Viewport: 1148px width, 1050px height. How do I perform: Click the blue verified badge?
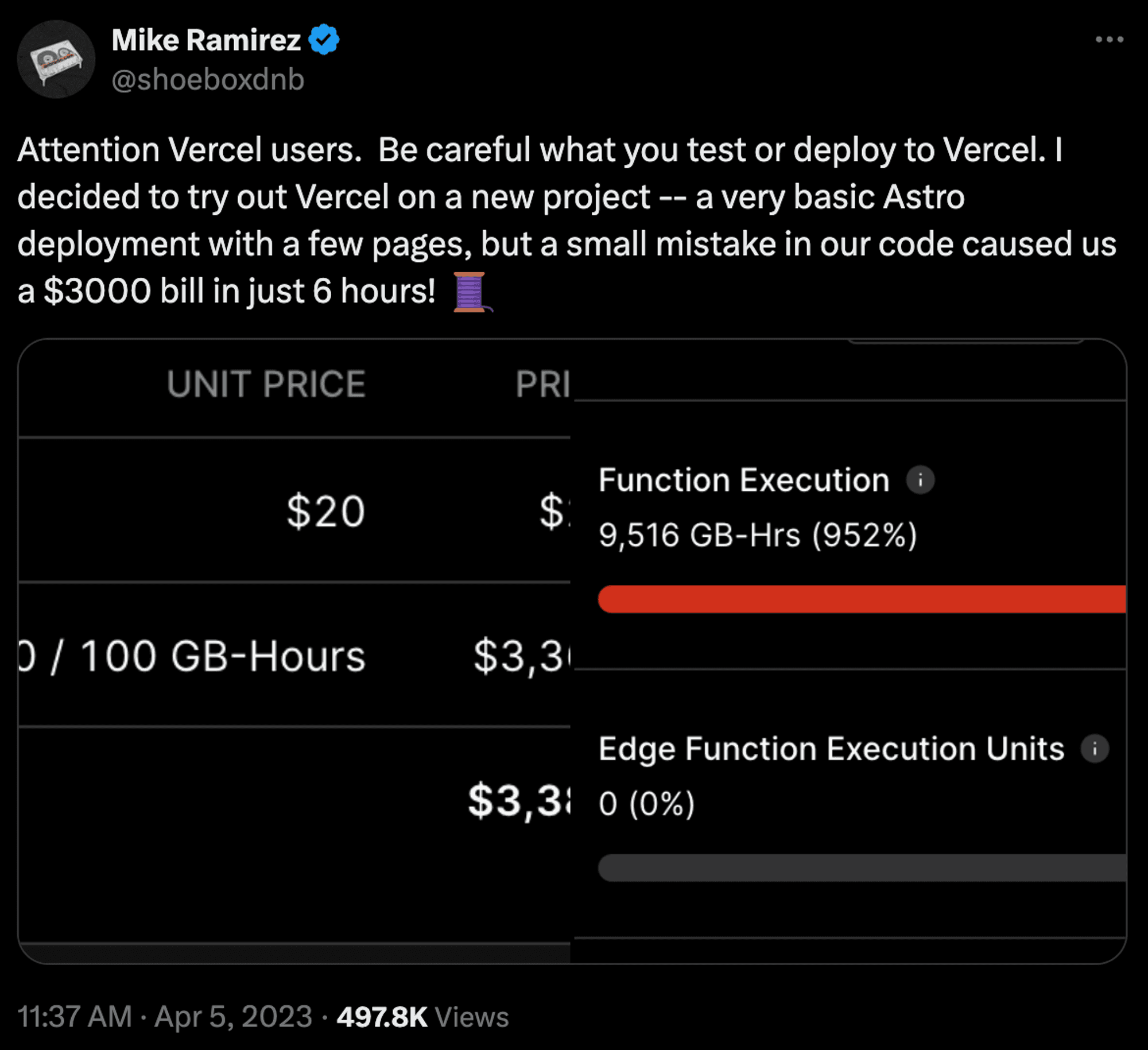pyautogui.click(x=324, y=40)
